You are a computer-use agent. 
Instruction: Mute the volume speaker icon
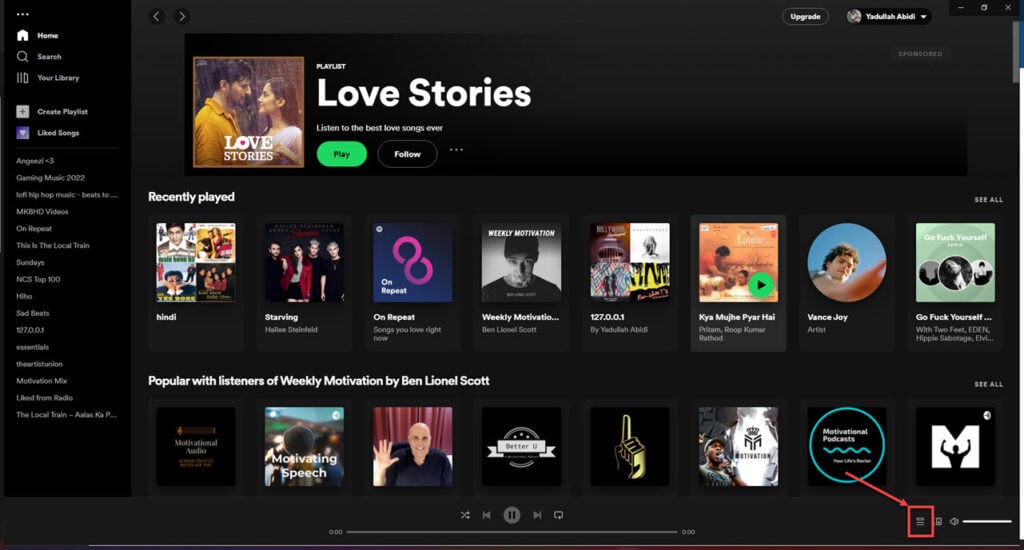[954, 521]
